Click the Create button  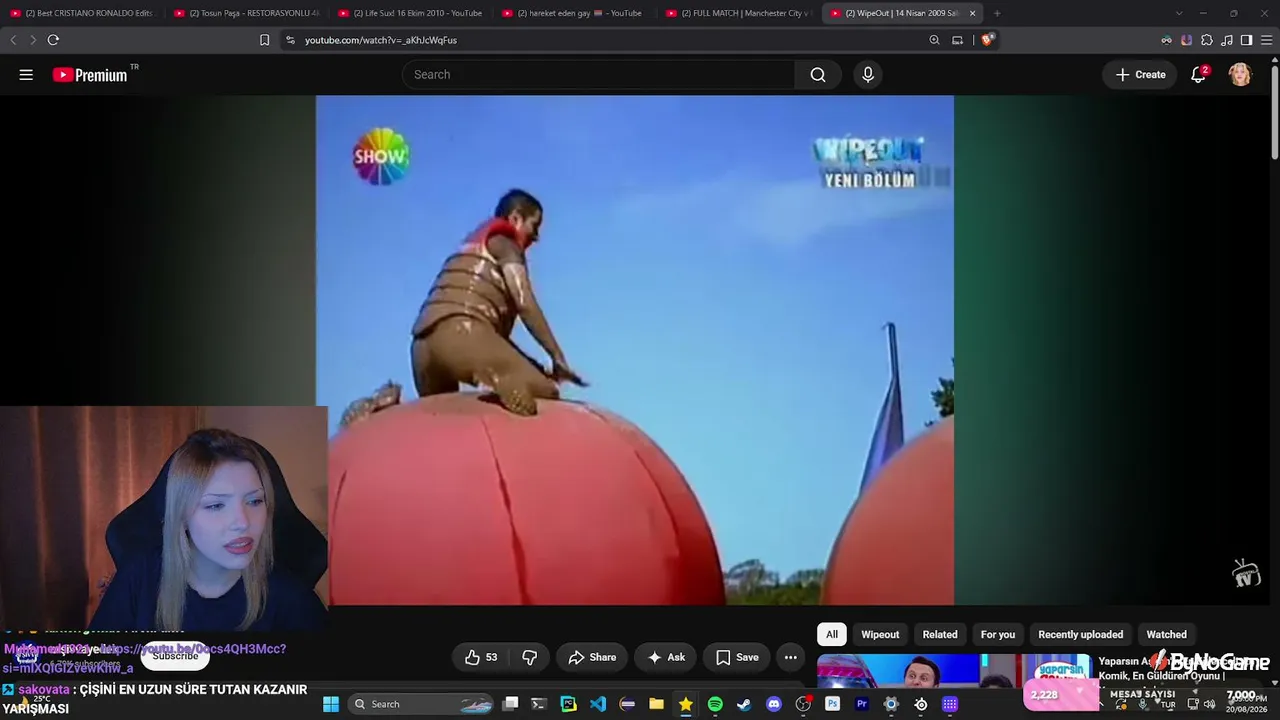tap(1140, 75)
